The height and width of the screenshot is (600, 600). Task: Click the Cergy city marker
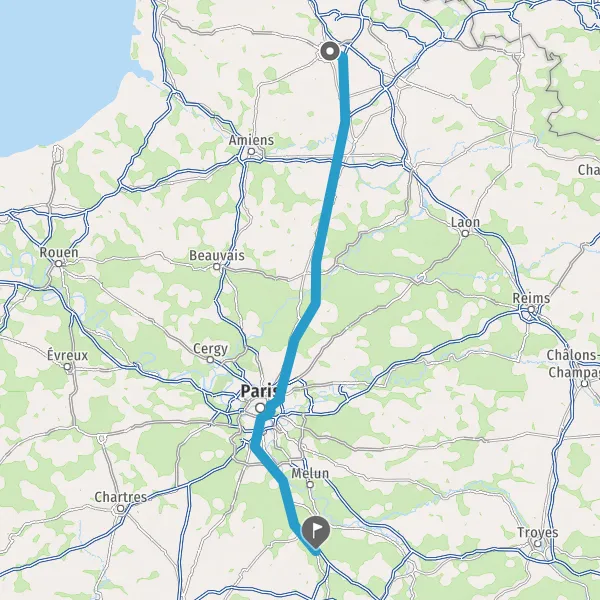pyautogui.click(x=210, y=360)
